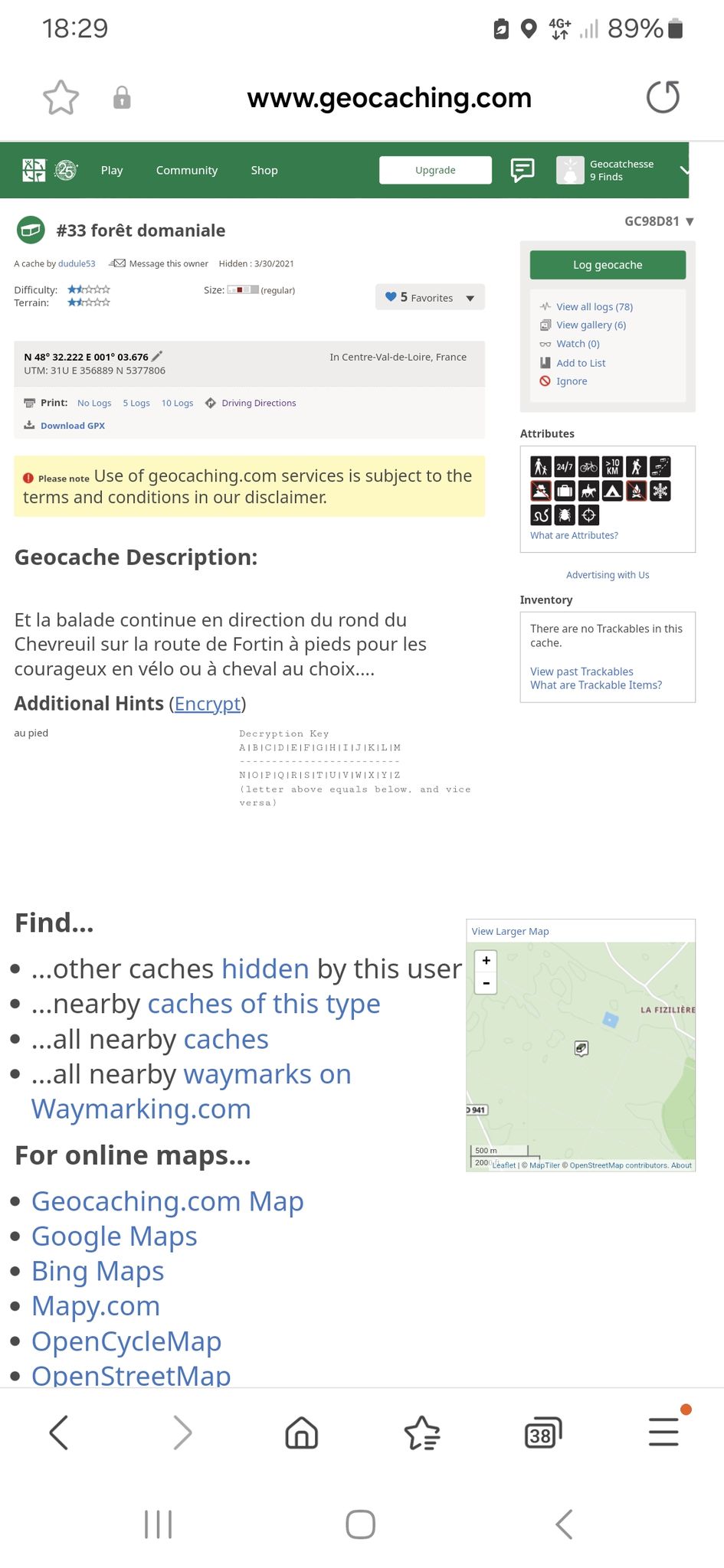
Task: Open the browser home icon
Action: 301,1432
